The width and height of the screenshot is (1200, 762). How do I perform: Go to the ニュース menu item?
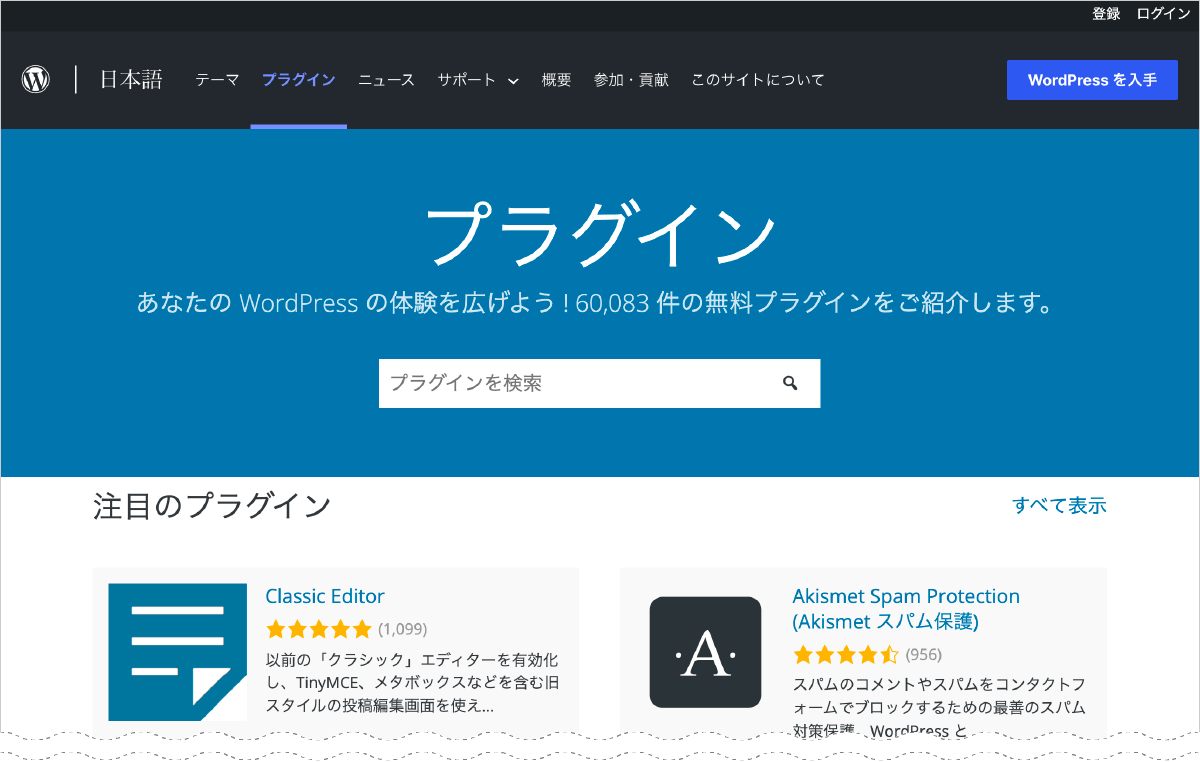click(x=386, y=80)
